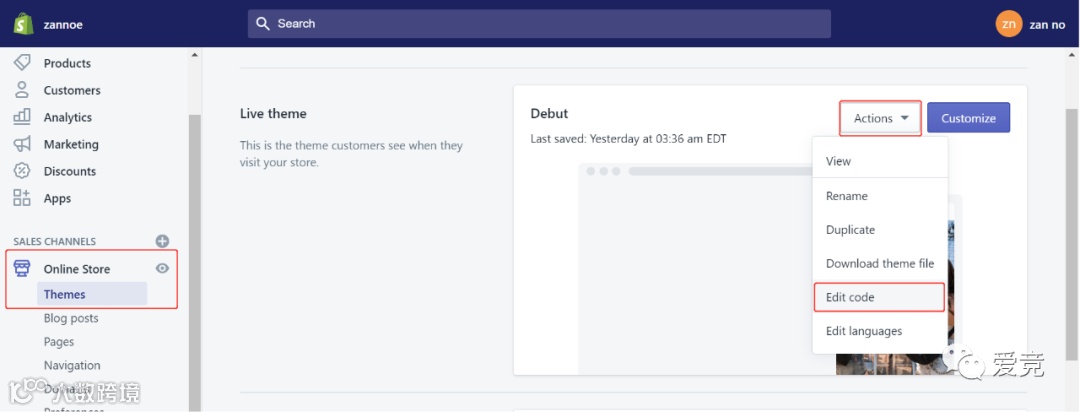This screenshot has width=1080, height=412.
Task: Click the sidebar vertical scrollbar
Action: 195,250
